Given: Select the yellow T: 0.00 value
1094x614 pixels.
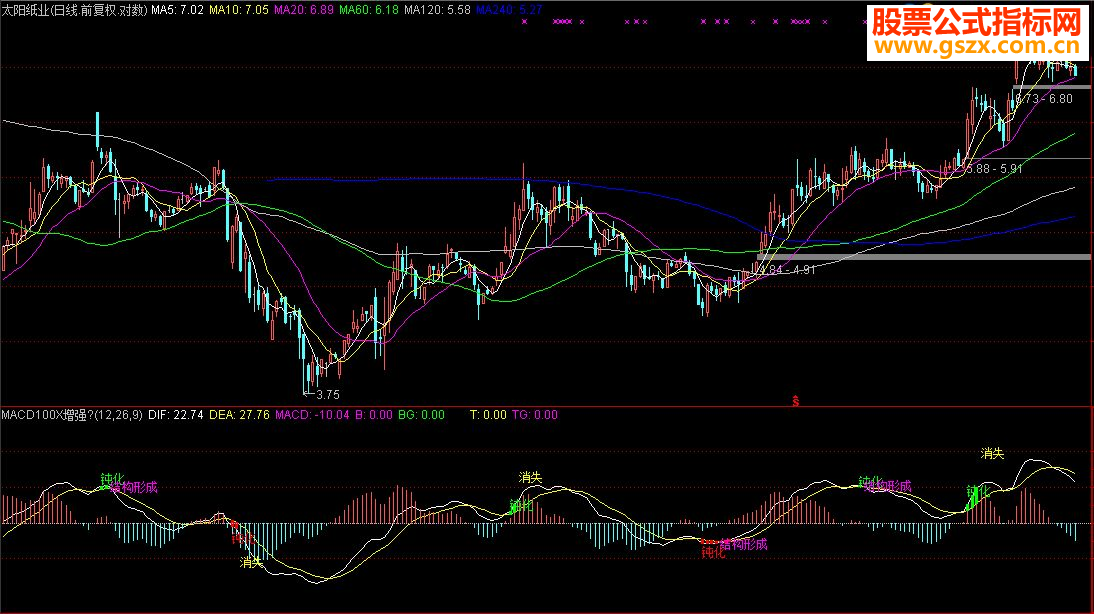Looking at the screenshot, I should tap(488, 415).
